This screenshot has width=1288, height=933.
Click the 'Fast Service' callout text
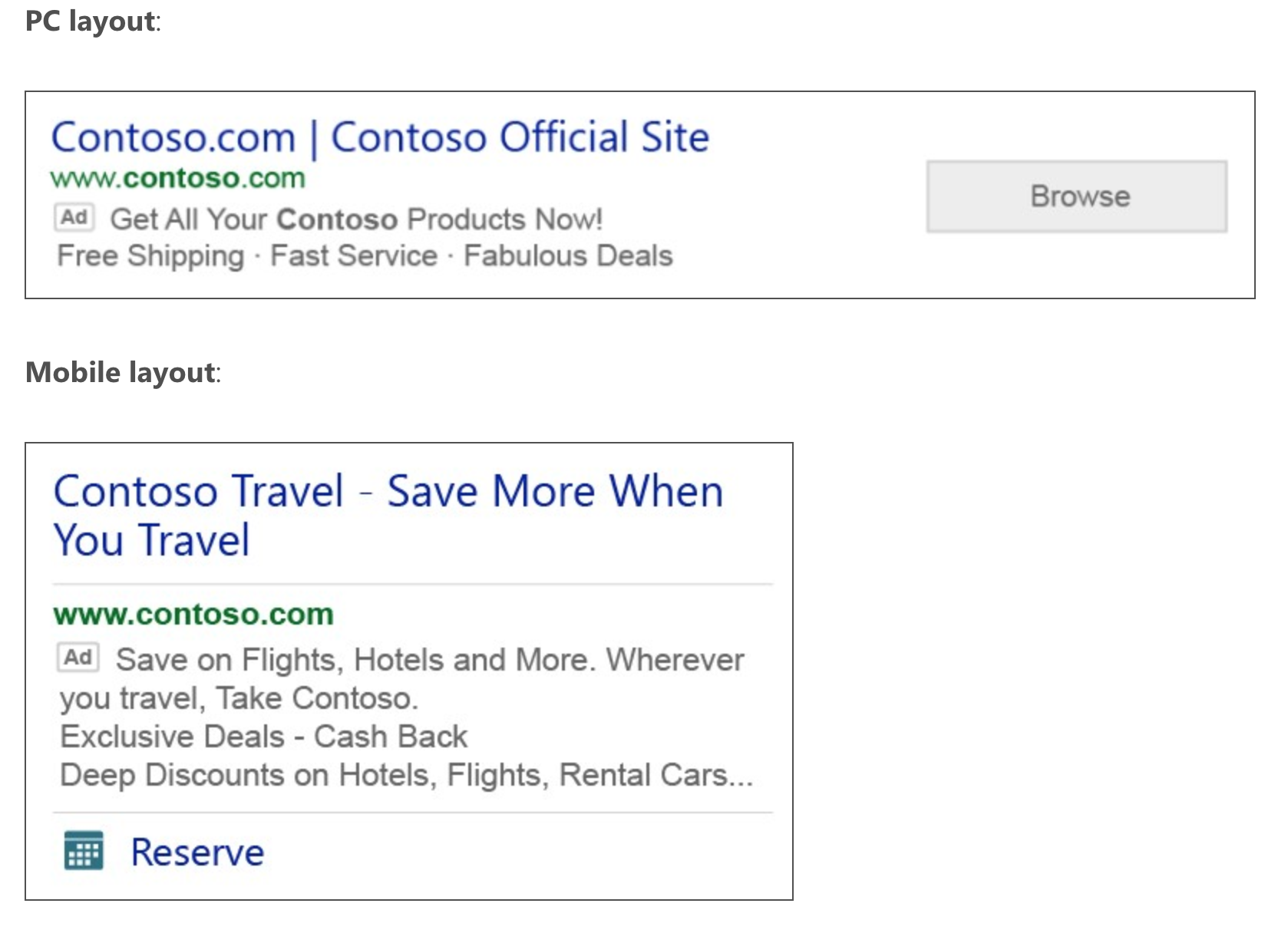(354, 256)
